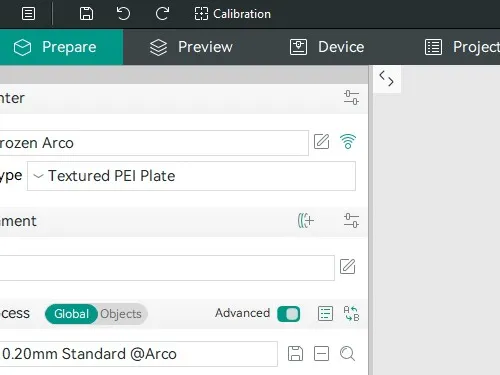Switch to the Preview tab
500x375 pixels.
(x=191, y=47)
